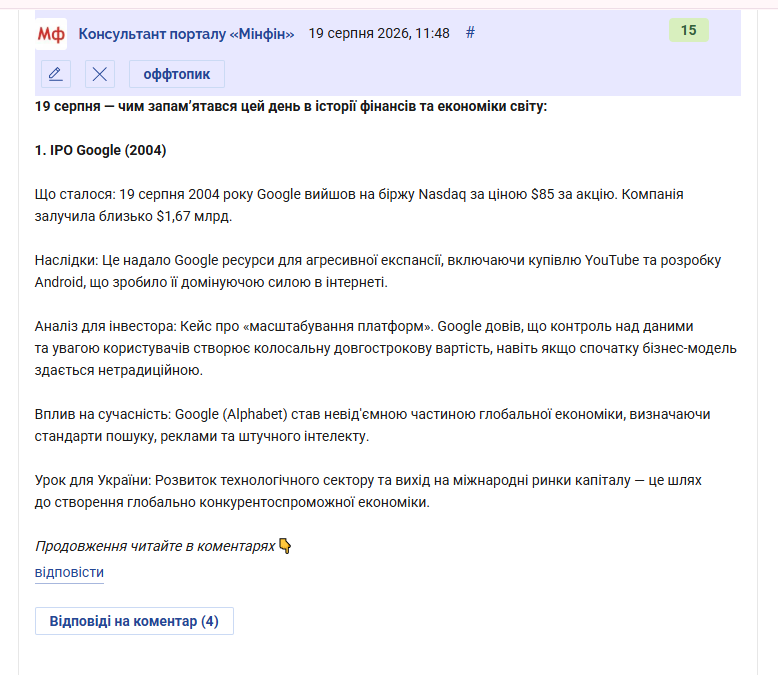
Task: Delete the comment using the X icon
Action: pyautogui.click(x=100, y=74)
